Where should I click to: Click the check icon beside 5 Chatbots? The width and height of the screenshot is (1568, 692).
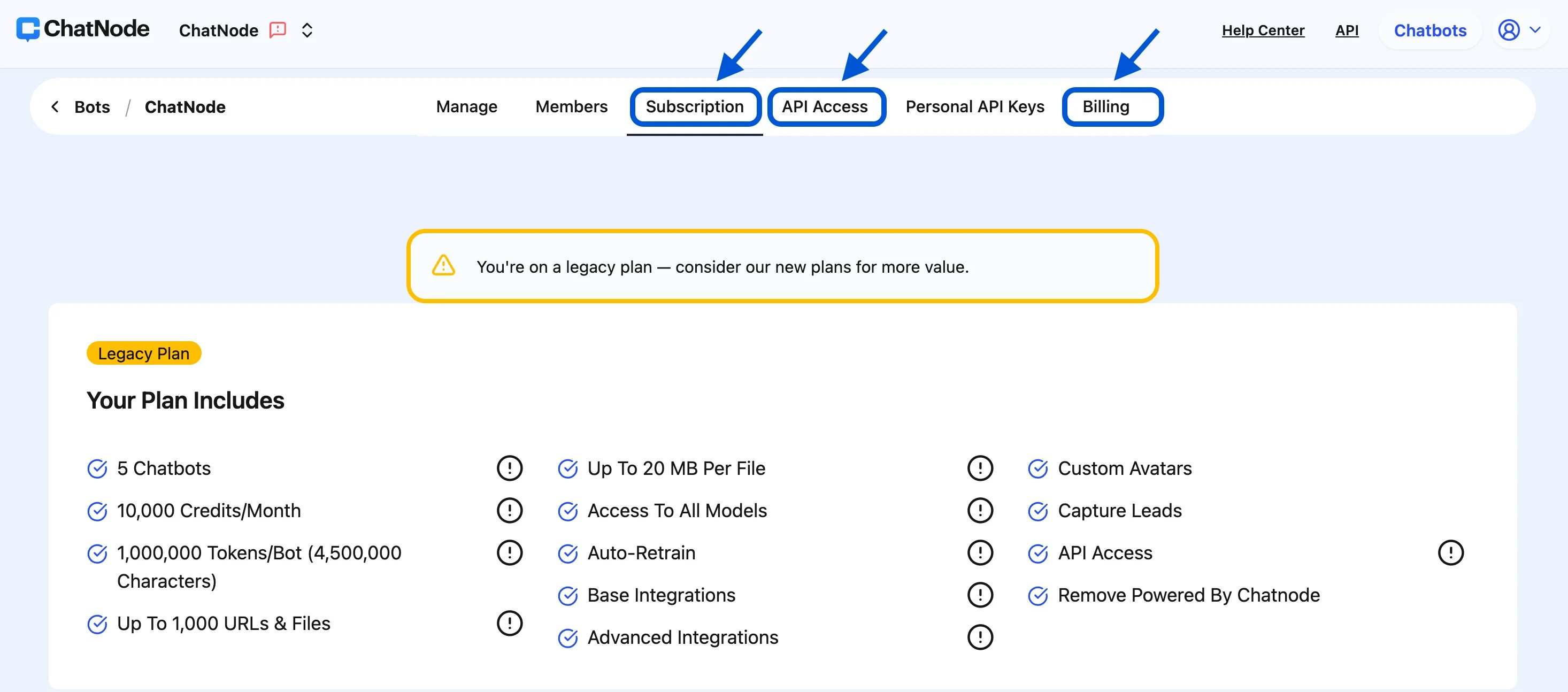point(97,468)
